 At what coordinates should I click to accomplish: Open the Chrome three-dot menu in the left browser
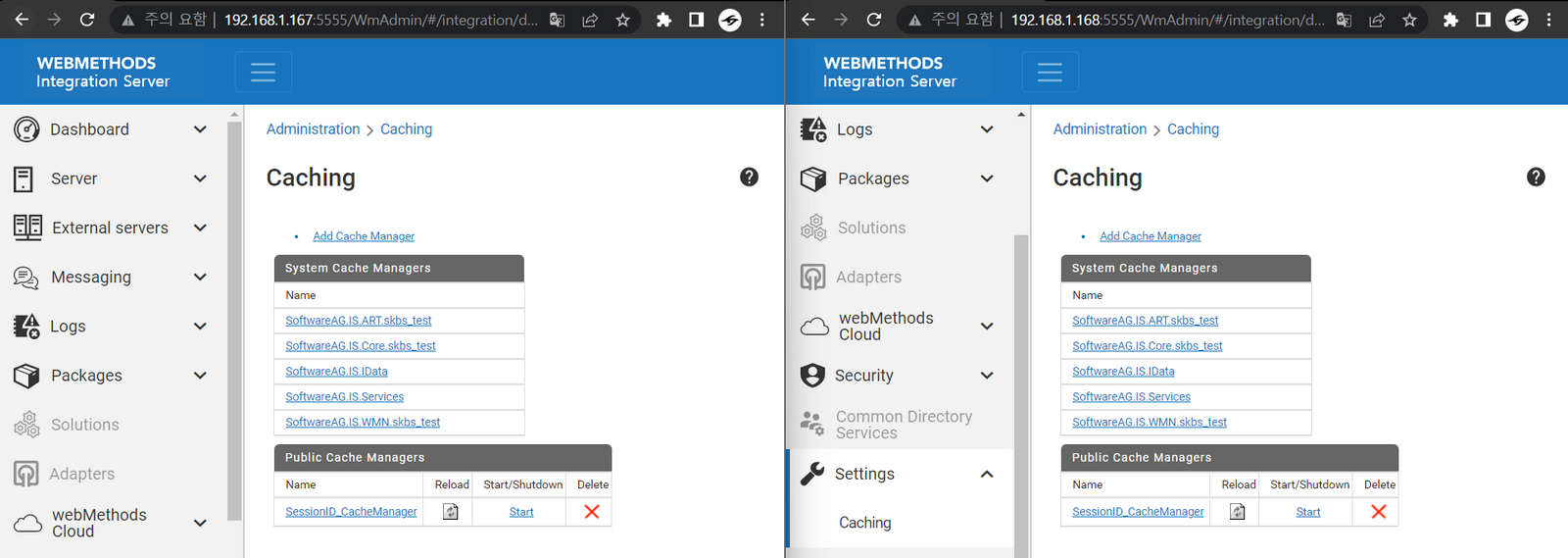762,20
